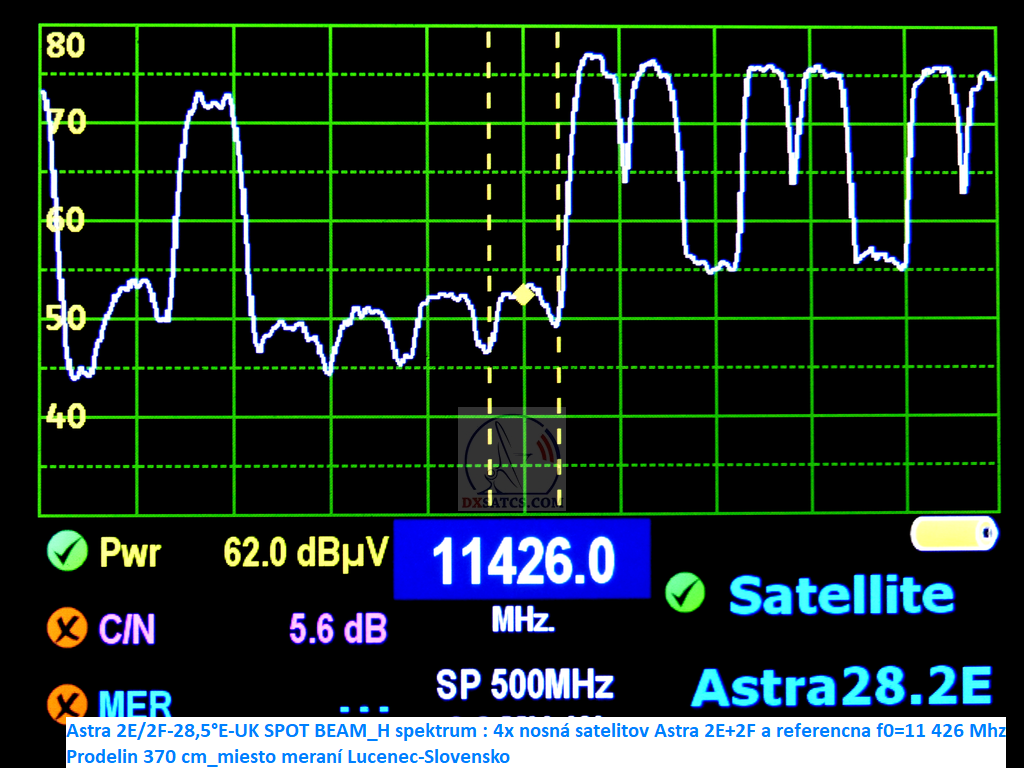The height and width of the screenshot is (768, 1024).
Task: Select the 11426.0 frequency field
Action: [522, 560]
